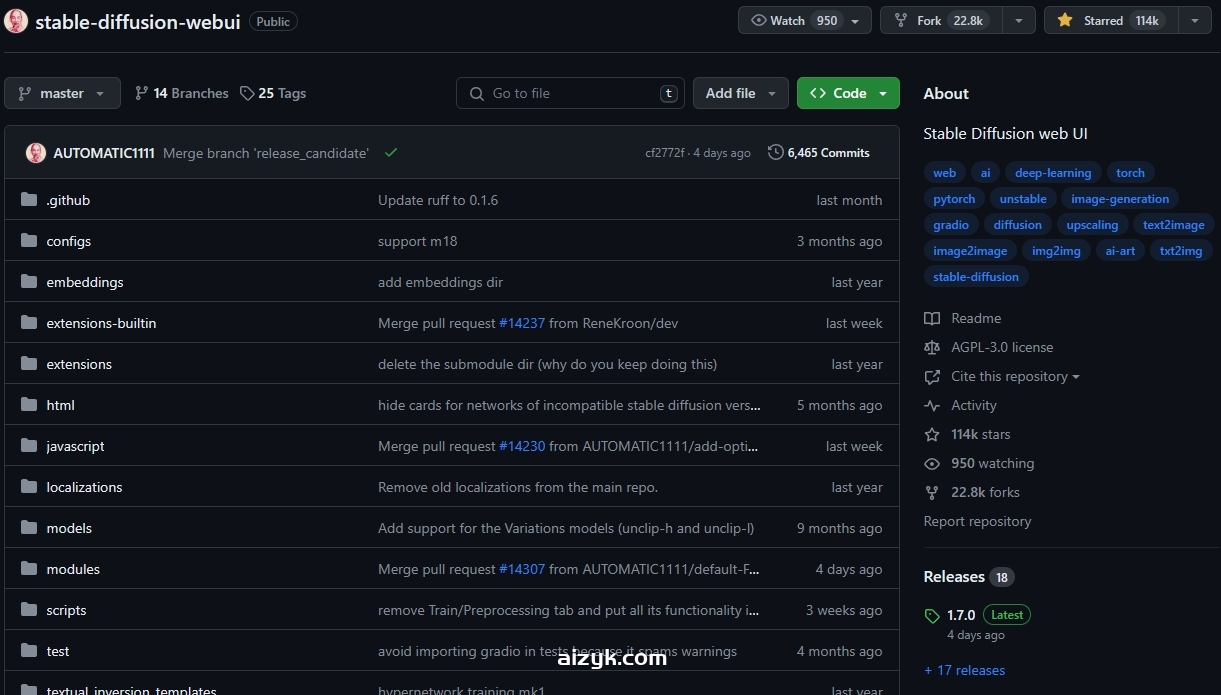
Task: Open the 25 Tags list
Action: coord(273,93)
